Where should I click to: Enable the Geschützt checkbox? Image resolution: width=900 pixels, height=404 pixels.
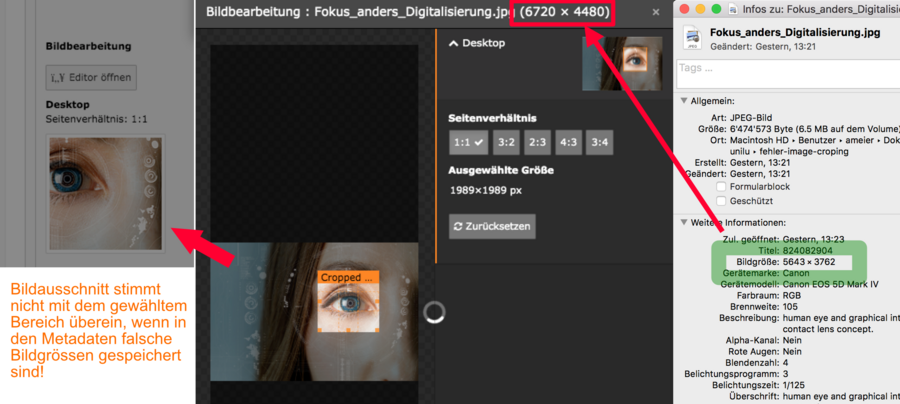721,201
